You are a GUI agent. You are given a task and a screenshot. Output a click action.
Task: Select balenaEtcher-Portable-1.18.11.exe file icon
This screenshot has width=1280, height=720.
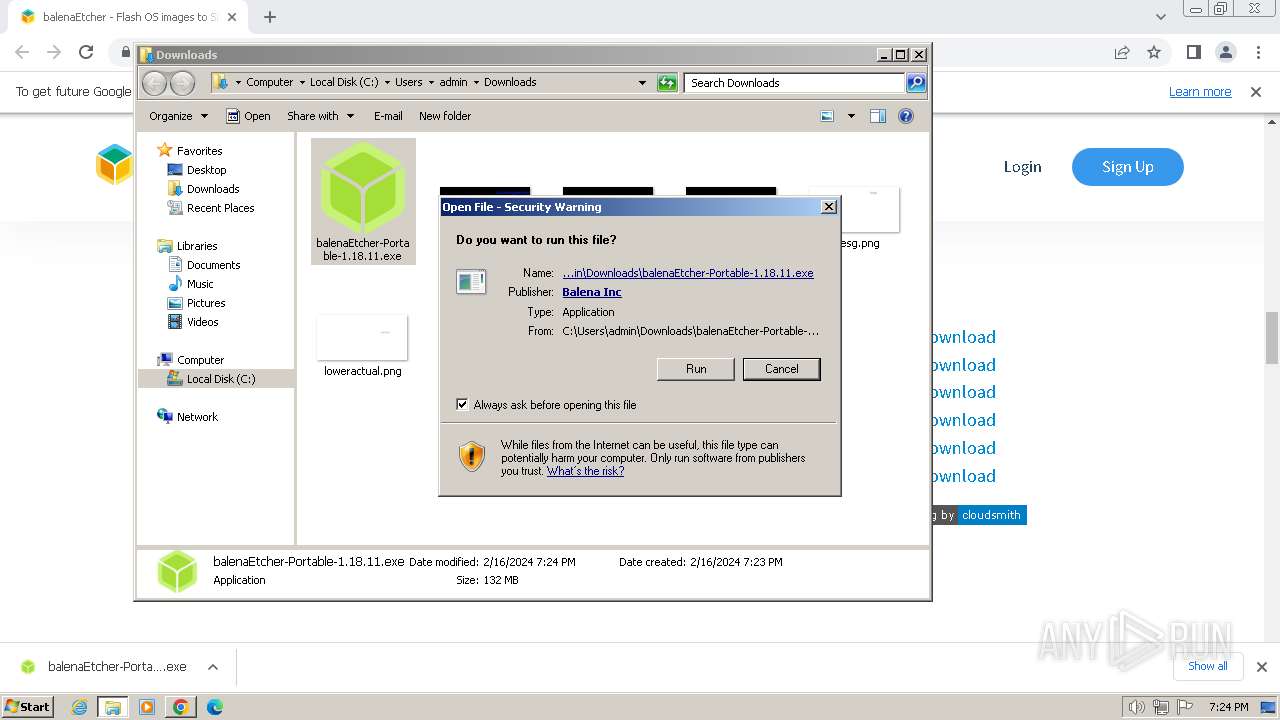click(x=363, y=201)
